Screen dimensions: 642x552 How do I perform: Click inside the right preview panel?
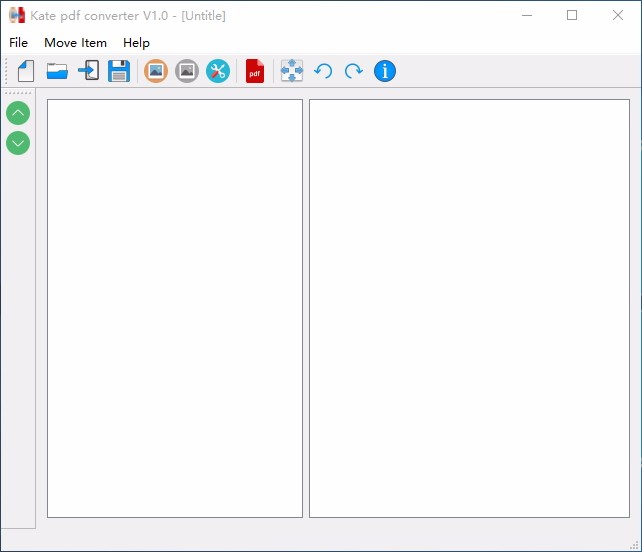[469, 308]
